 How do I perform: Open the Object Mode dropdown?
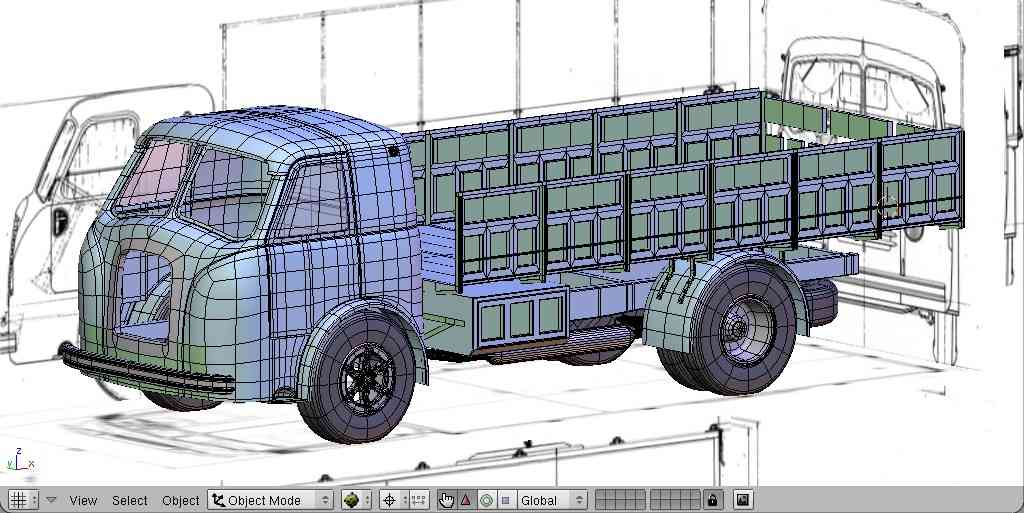point(270,501)
